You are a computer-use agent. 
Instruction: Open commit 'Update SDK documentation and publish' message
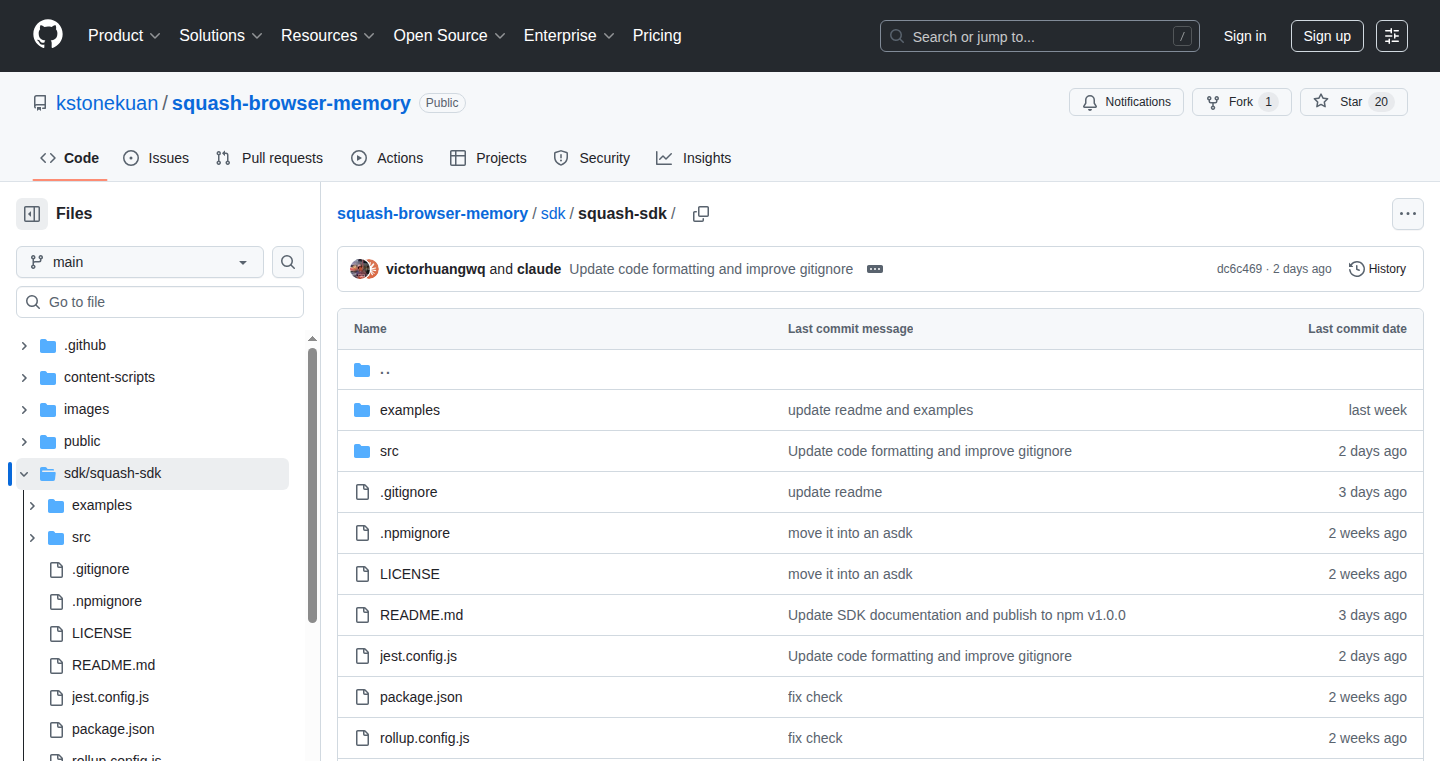tap(957, 615)
